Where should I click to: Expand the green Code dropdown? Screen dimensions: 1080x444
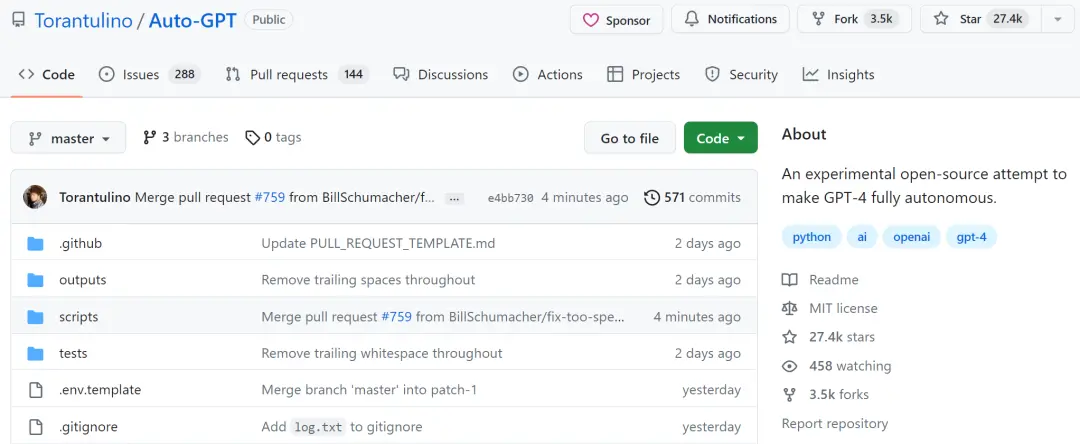[x=720, y=138]
